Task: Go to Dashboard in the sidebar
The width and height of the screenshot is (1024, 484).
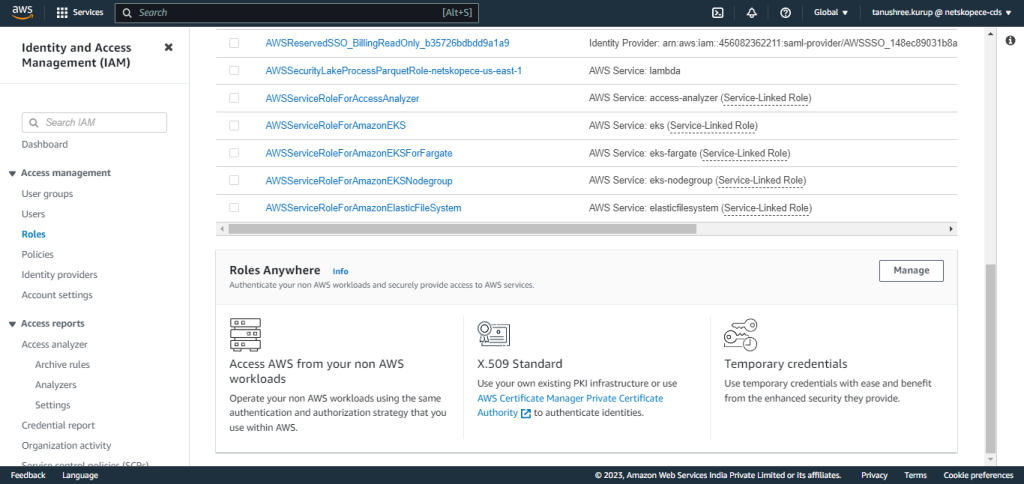Action: point(44,144)
